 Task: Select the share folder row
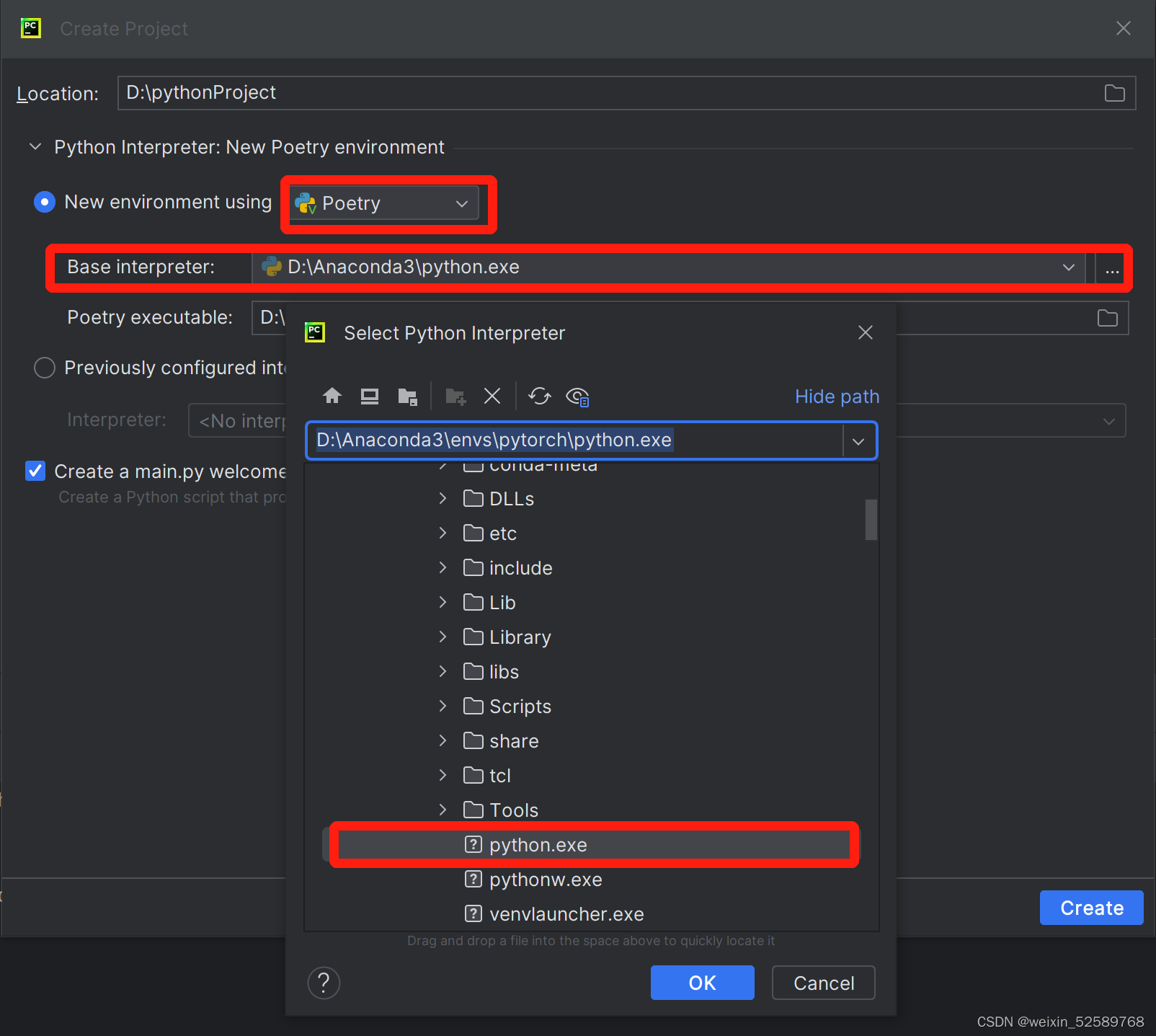(x=592, y=740)
